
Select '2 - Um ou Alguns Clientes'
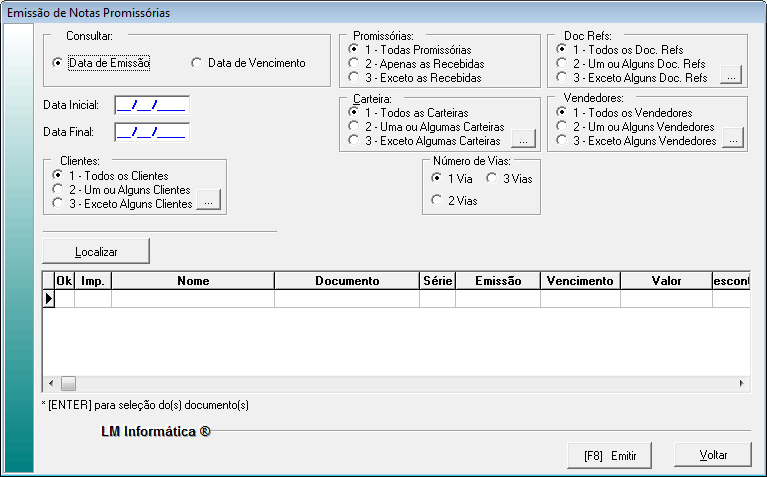point(58,190)
